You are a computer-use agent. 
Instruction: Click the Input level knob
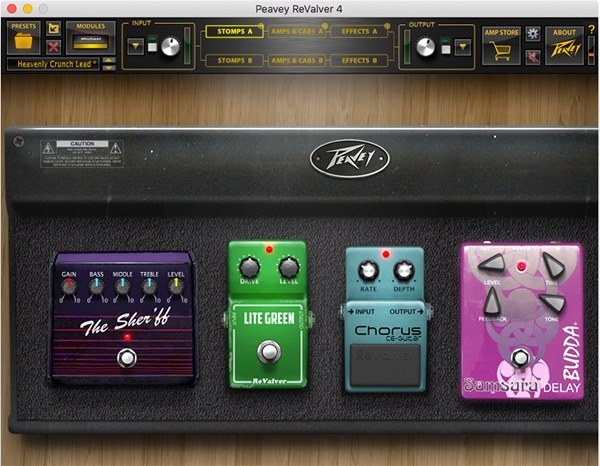tap(170, 46)
